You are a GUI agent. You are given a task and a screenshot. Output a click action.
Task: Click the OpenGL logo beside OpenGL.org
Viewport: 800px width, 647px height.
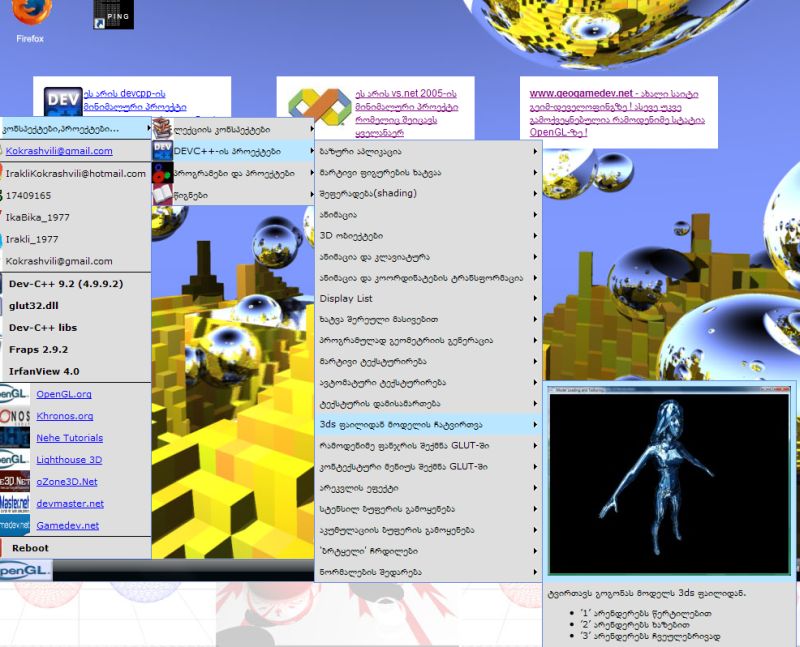tap(15, 394)
